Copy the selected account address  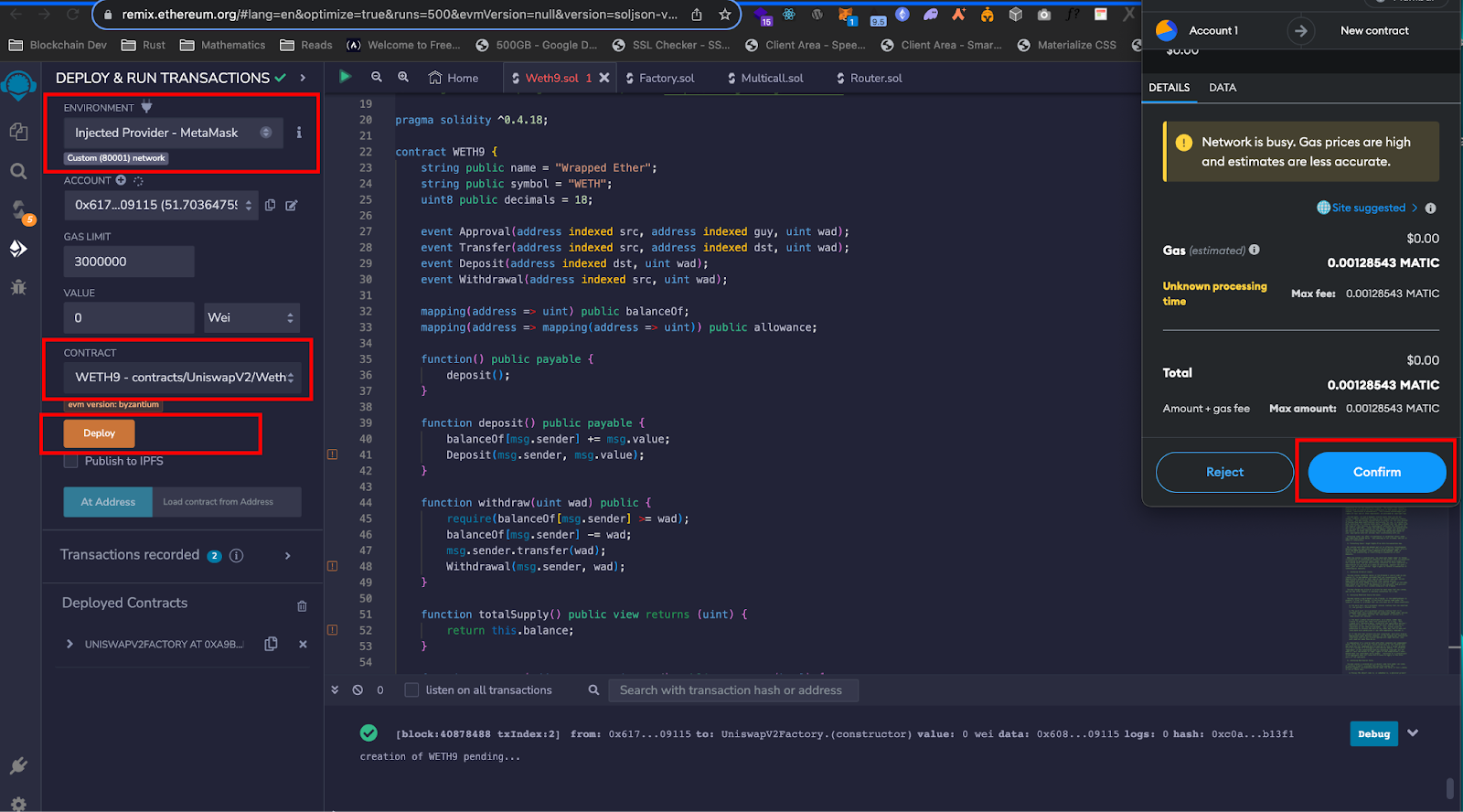pos(270,205)
